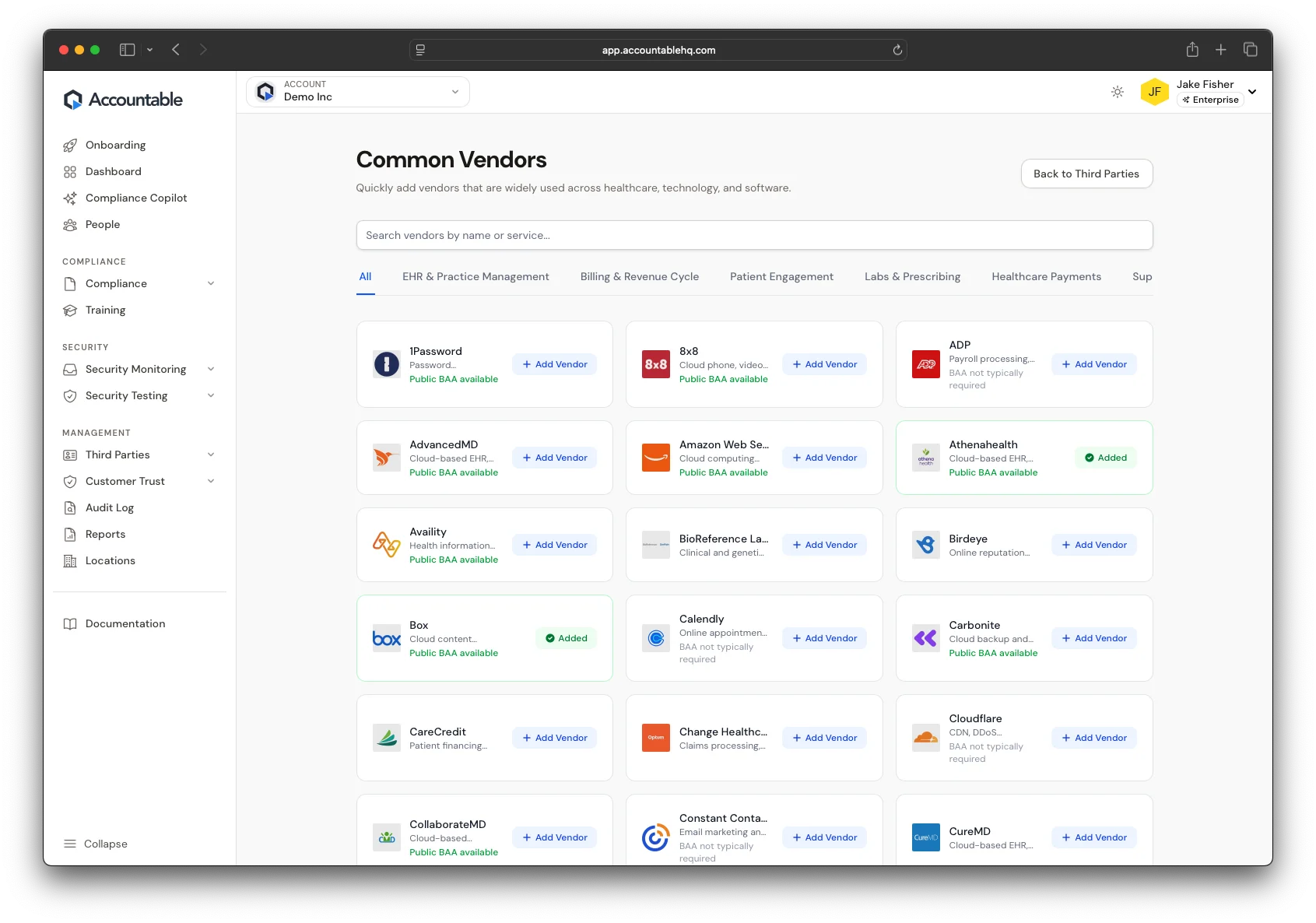This screenshot has width=1316, height=923.
Task: Click the ADP vendor logo
Action: 926,364
